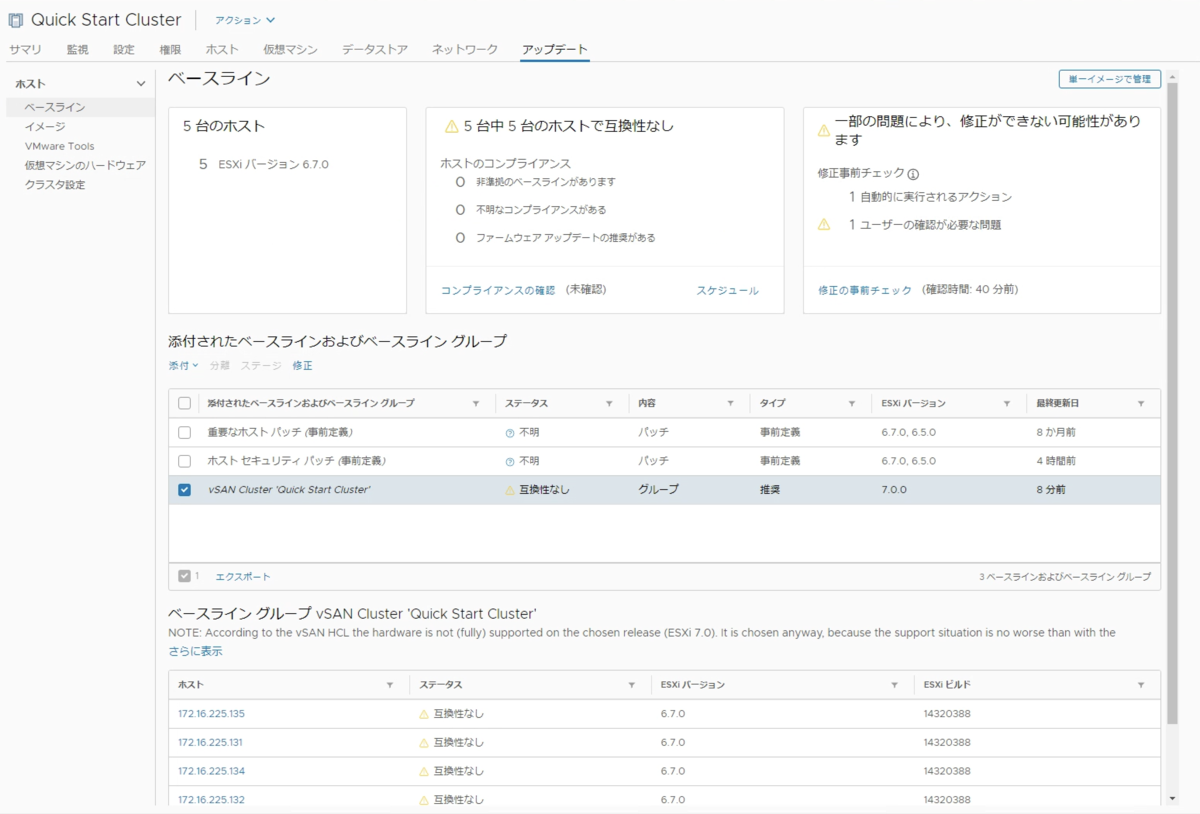The image size is (1200, 814).
Task: Click warning icon for host 172.16.225.134
Action: (424, 771)
